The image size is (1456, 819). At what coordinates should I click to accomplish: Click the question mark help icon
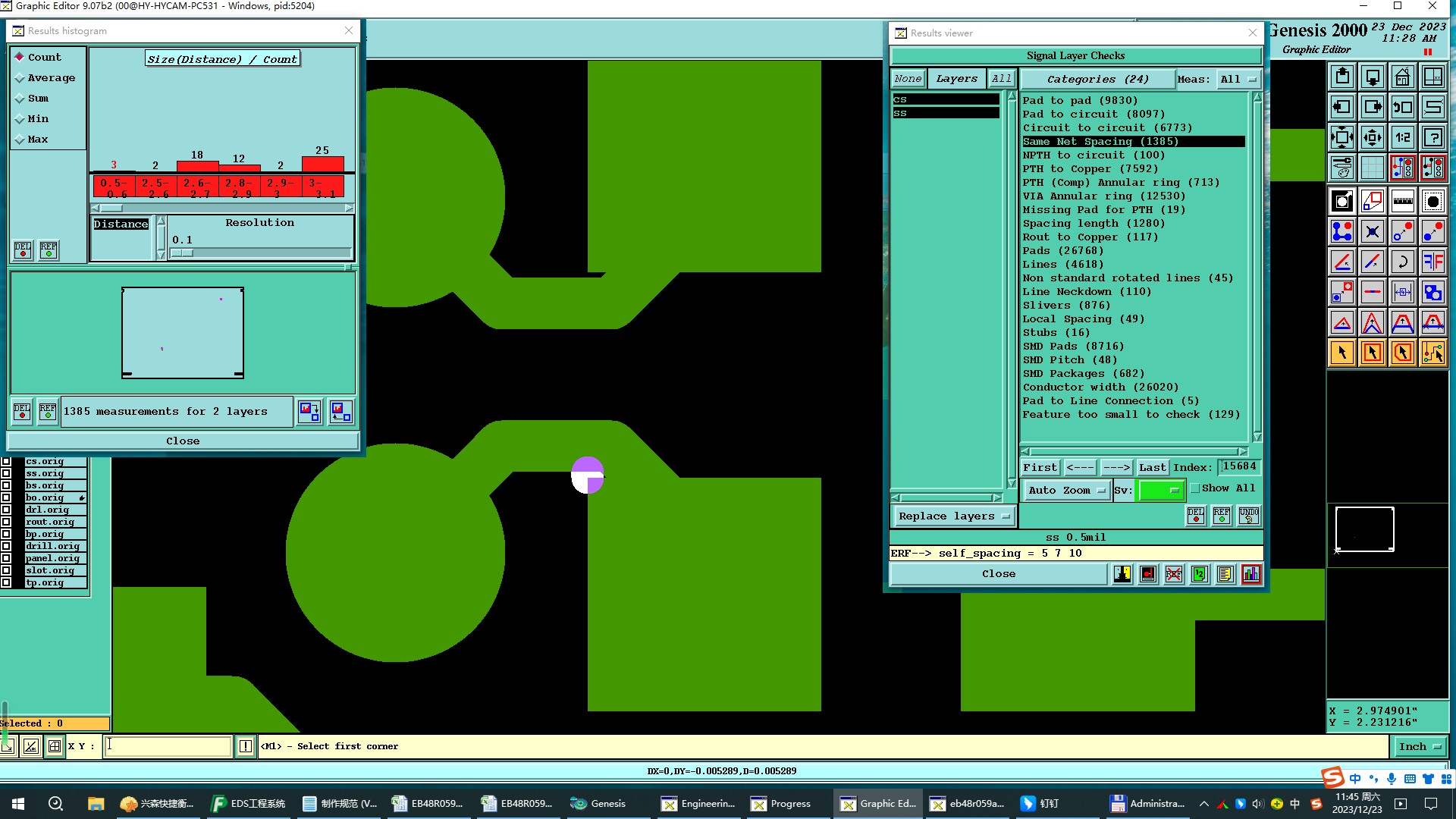click(x=1432, y=137)
